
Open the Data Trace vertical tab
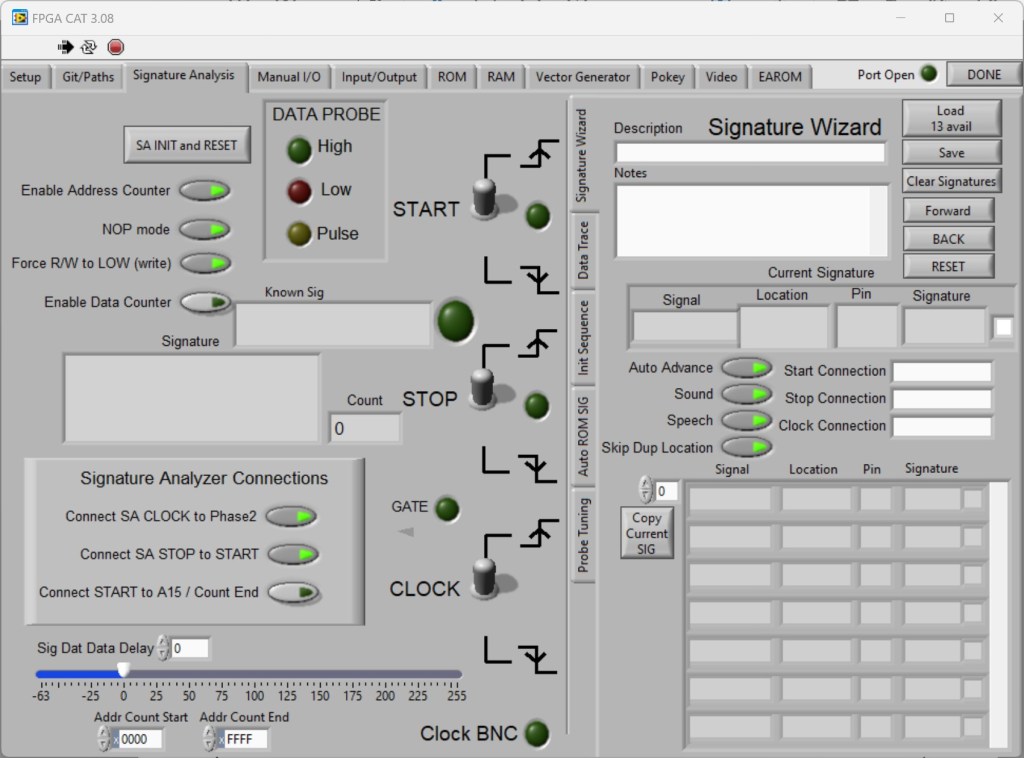pos(584,250)
